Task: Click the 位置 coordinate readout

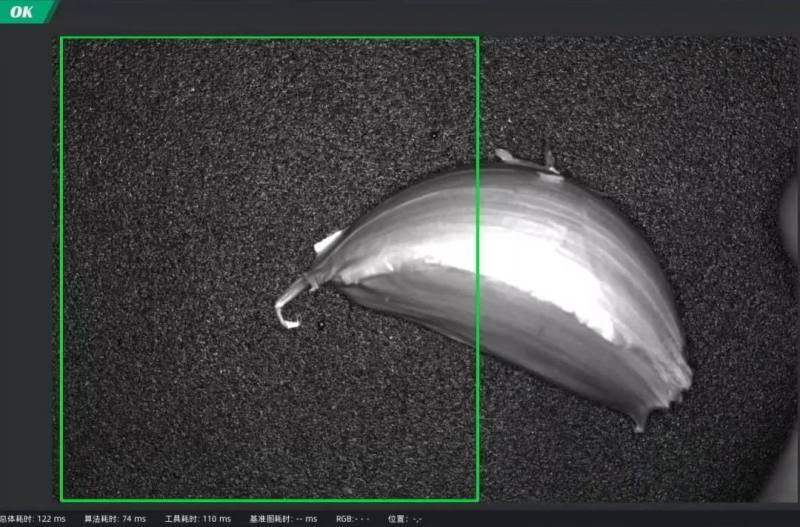Action: point(405,519)
